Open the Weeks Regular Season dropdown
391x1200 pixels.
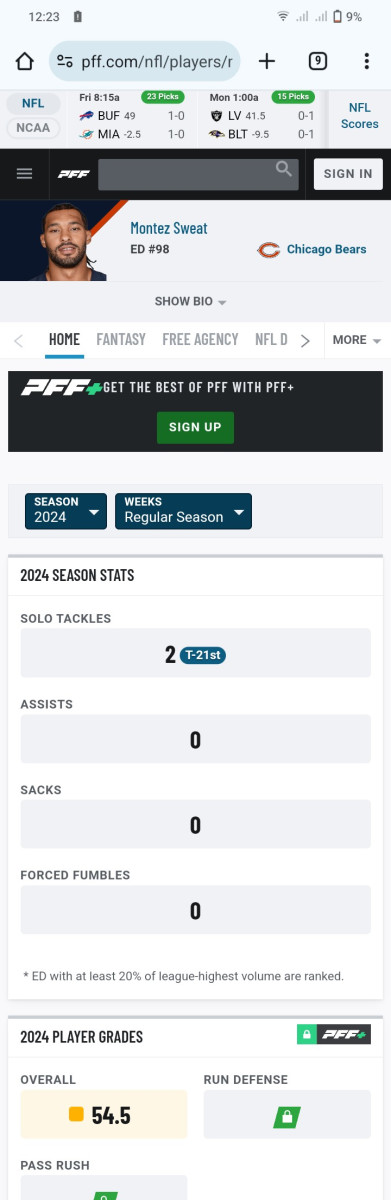coord(183,510)
